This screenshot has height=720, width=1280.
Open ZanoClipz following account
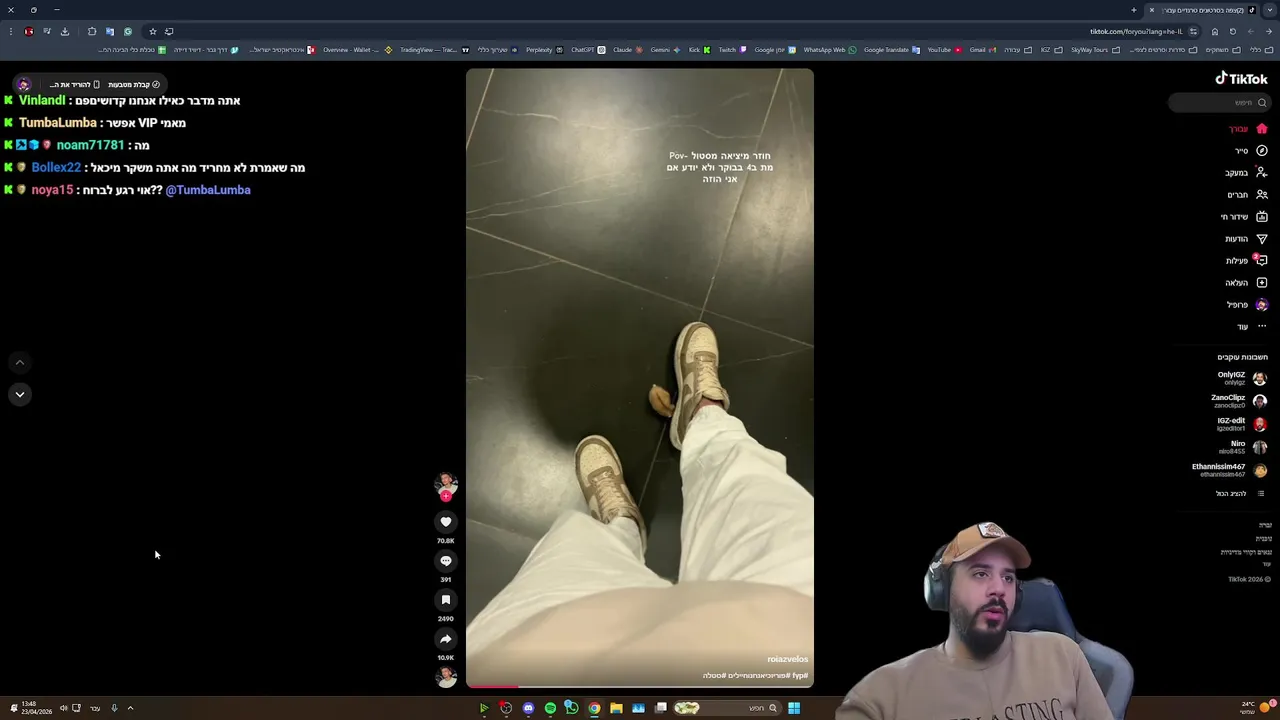pos(1239,401)
